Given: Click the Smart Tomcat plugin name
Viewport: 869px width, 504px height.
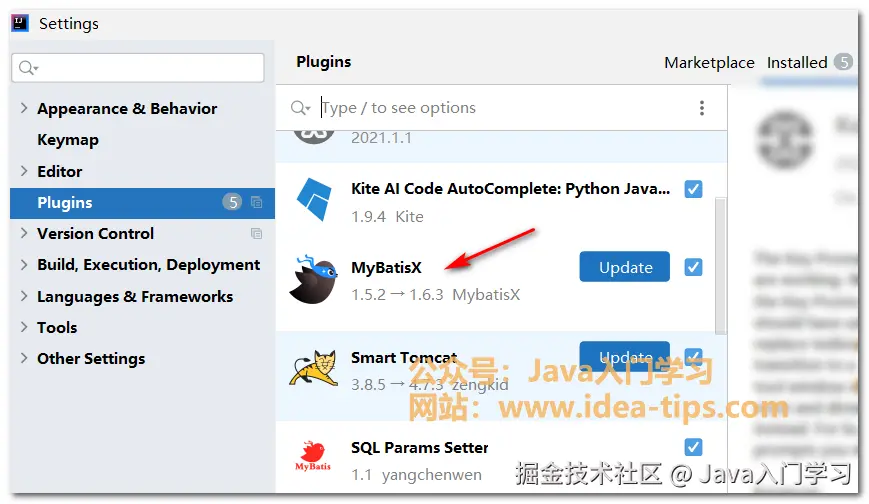Looking at the screenshot, I should pyautogui.click(x=404, y=358).
